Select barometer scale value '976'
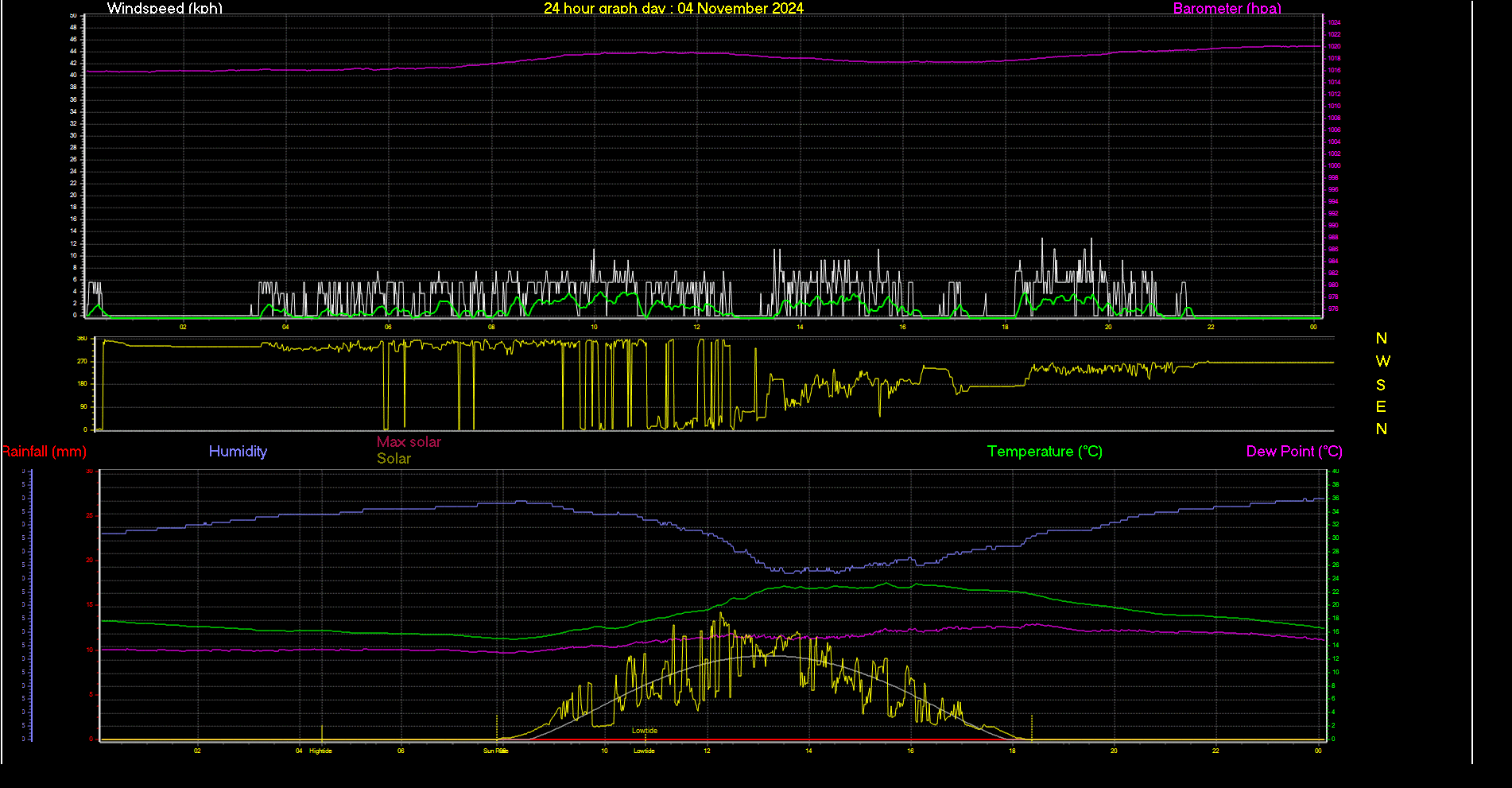Viewport: 1512px width, 788px height. point(1333,309)
